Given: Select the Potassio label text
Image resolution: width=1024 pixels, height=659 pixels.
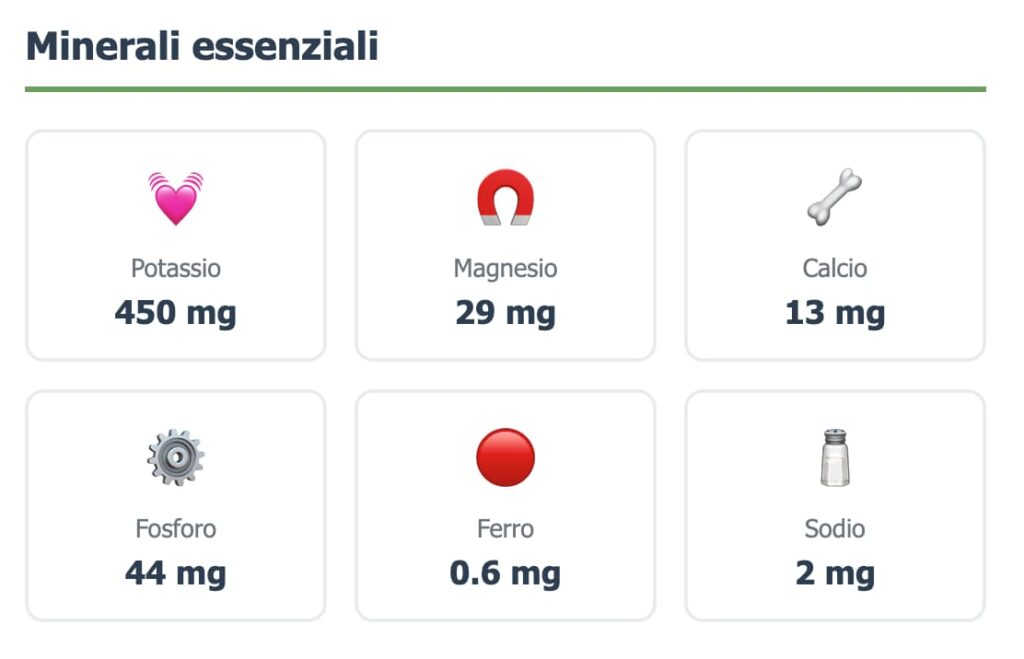Looking at the screenshot, I should click(x=176, y=268).
